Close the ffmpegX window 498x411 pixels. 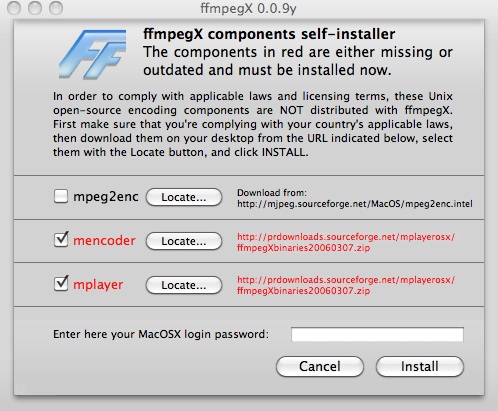point(14,8)
